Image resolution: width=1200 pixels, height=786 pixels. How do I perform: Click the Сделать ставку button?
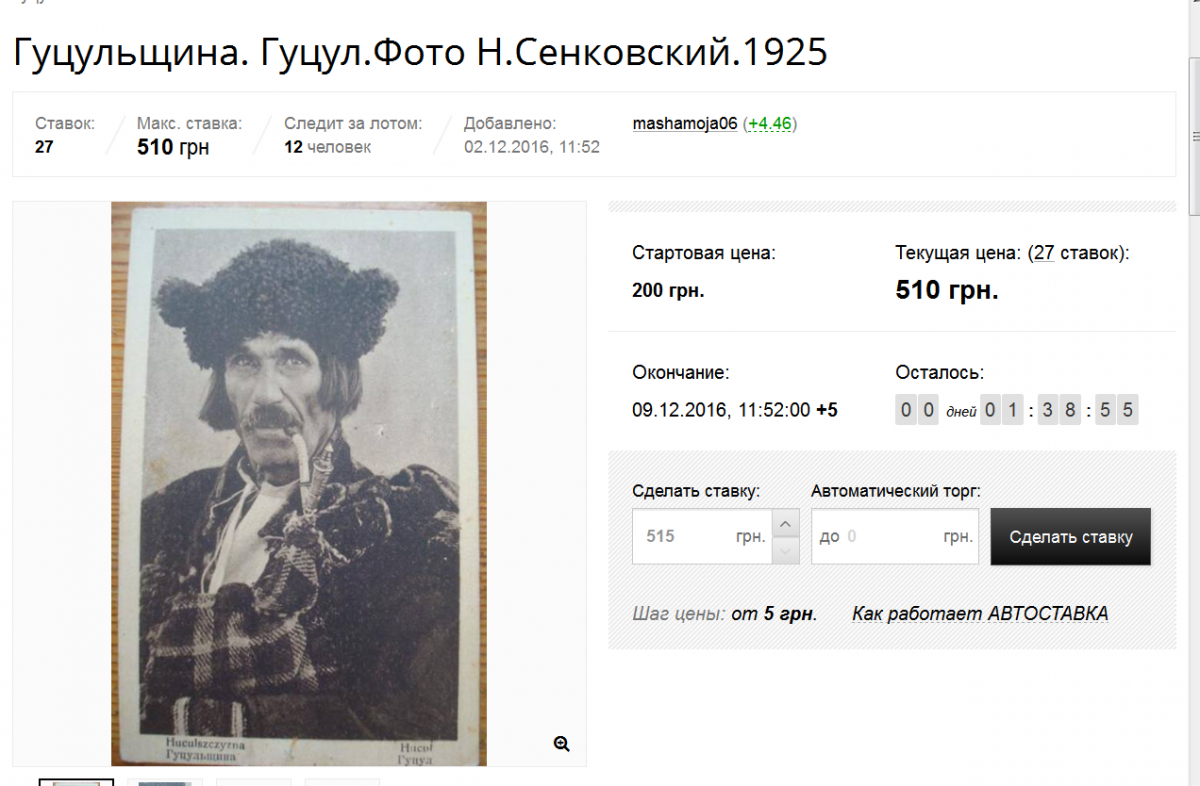1071,537
